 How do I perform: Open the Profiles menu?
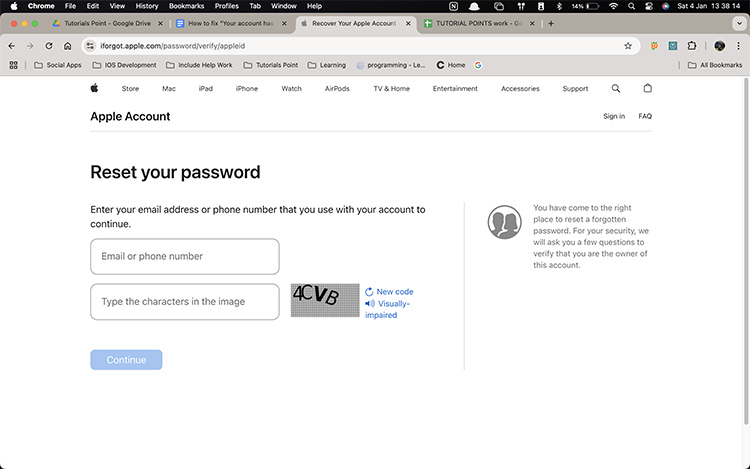pos(227,6)
